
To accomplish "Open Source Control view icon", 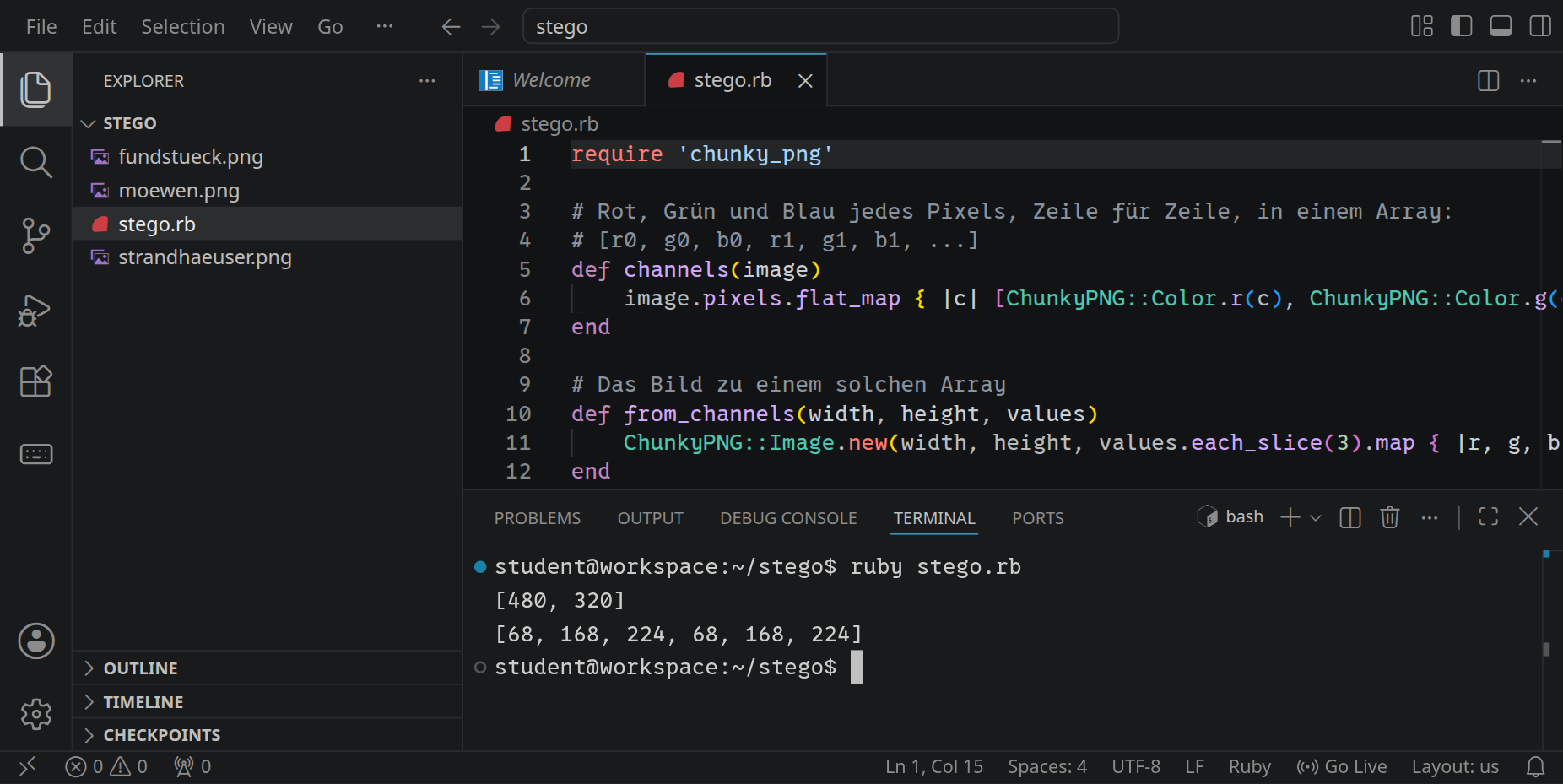I will [x=35, y=235].
